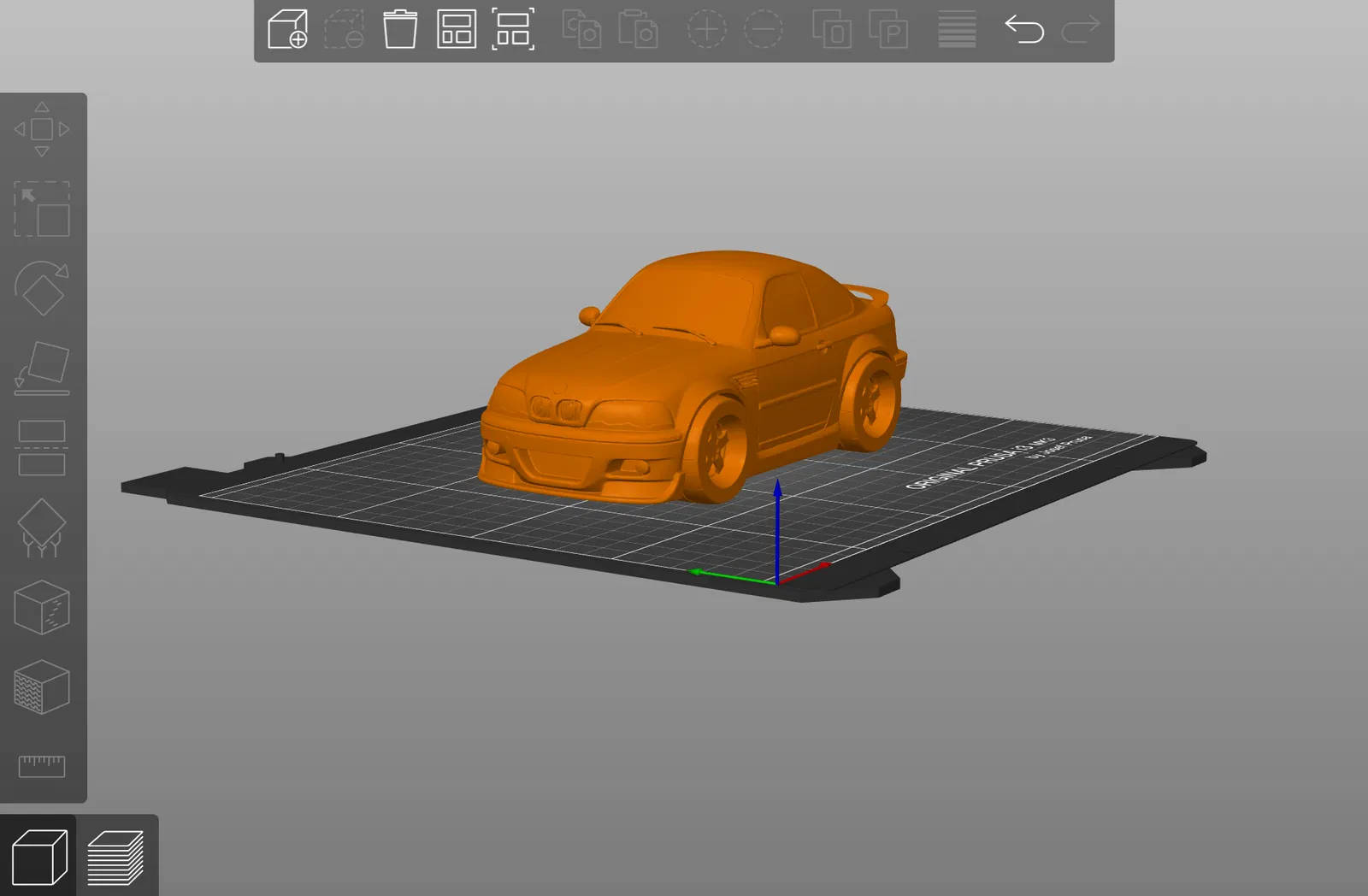Open the Paint-on supports tool

pos(42,528)
